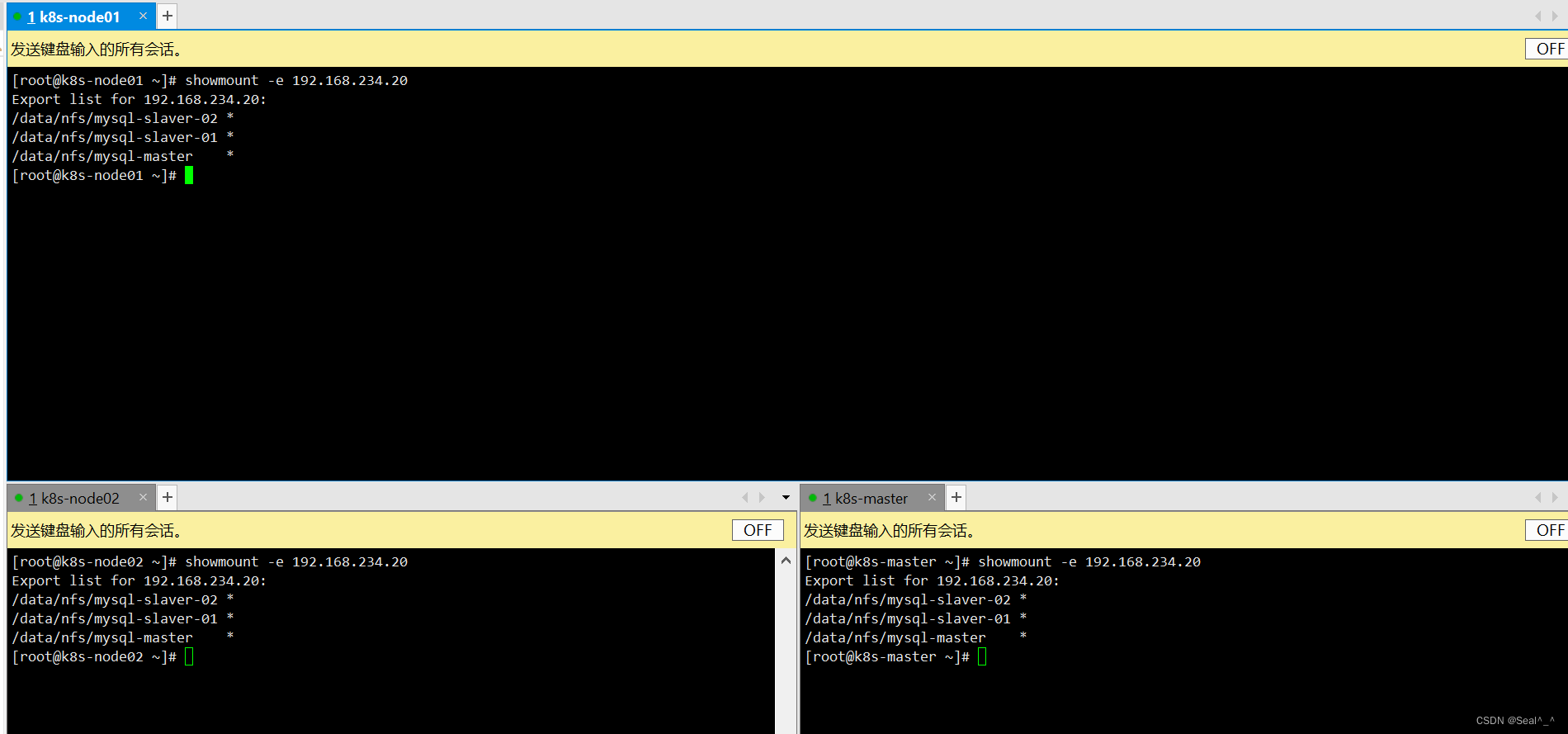Viewport: 1568px width, 734px height.
Task: Click /data/nfs/mysql-master line in k8s-node02 terminal
Action: point(123,637)
